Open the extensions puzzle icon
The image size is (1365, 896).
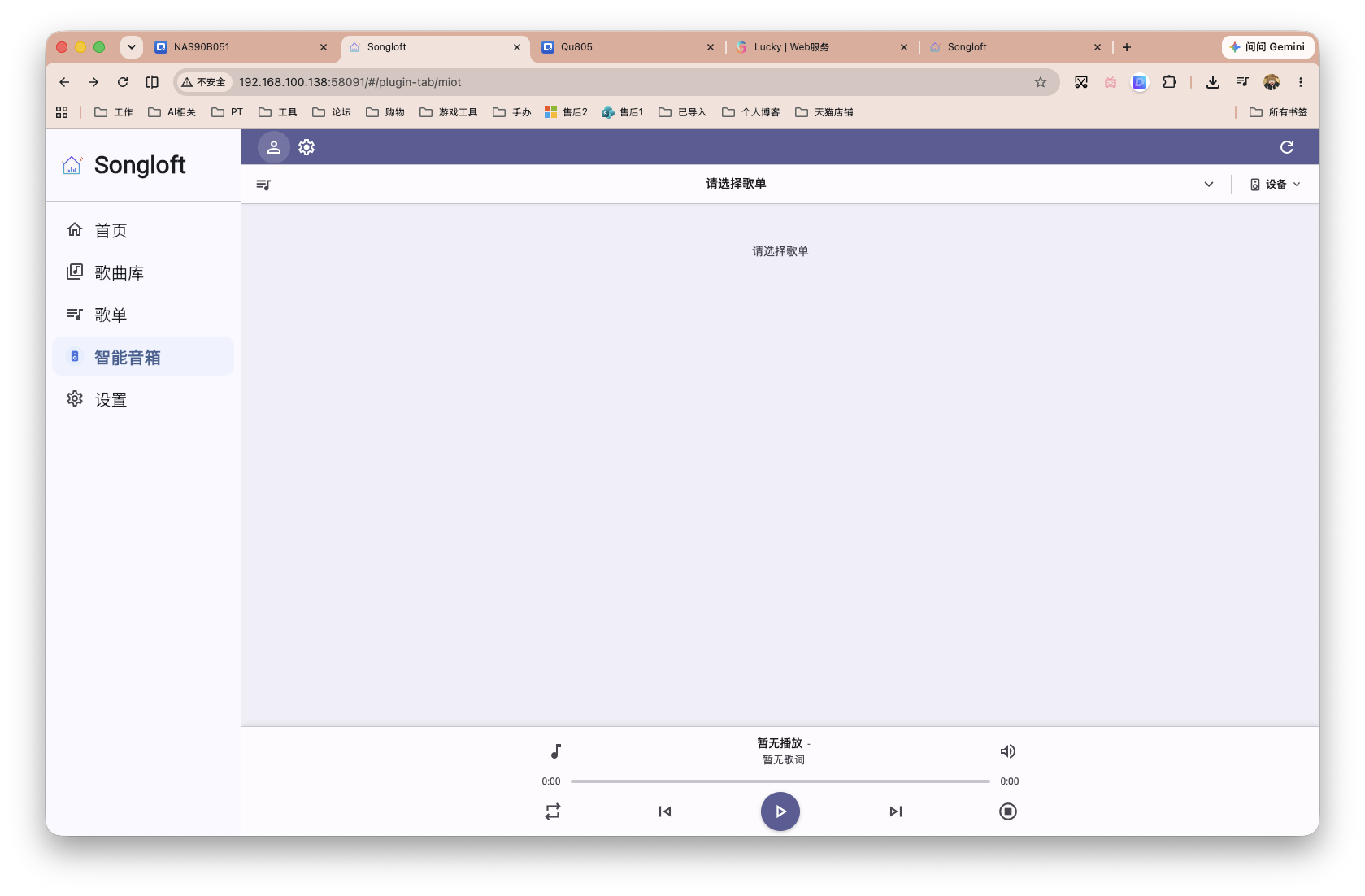[x=1169, y=82]
